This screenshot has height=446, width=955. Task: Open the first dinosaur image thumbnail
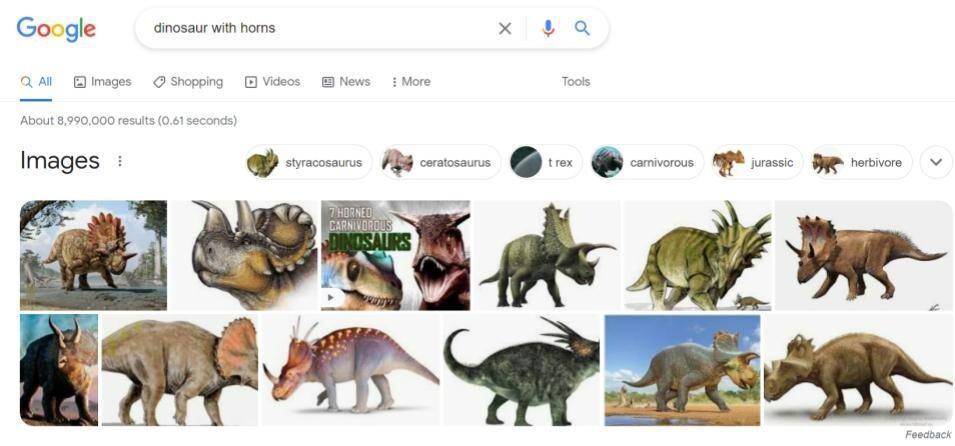coord(93,255)
